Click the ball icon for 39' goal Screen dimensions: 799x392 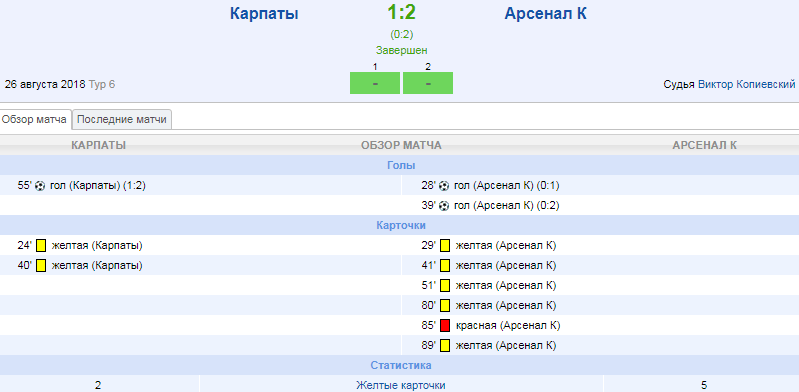pyautogui.click(x=444, y=206)
